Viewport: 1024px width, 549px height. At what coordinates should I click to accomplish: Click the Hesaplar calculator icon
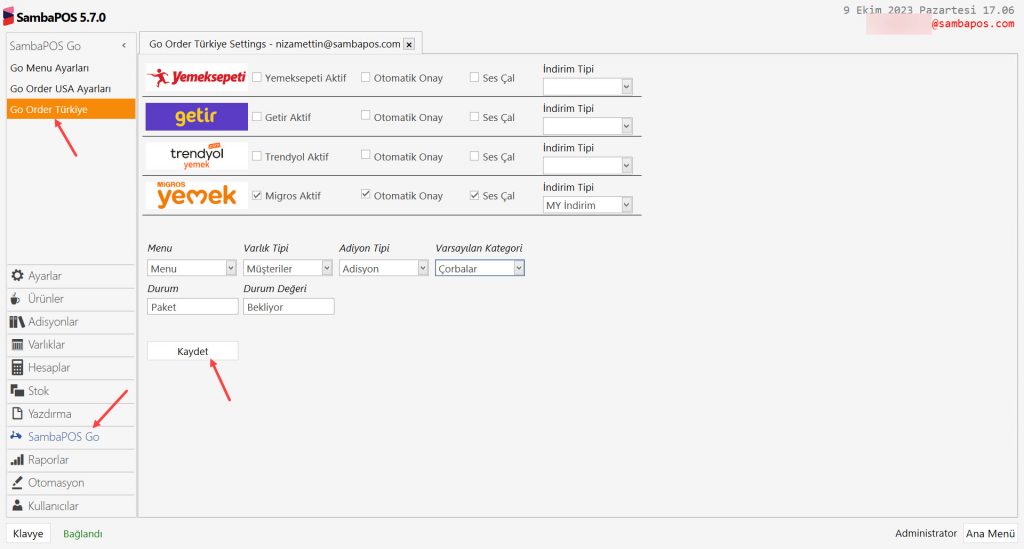pos(17,368)
